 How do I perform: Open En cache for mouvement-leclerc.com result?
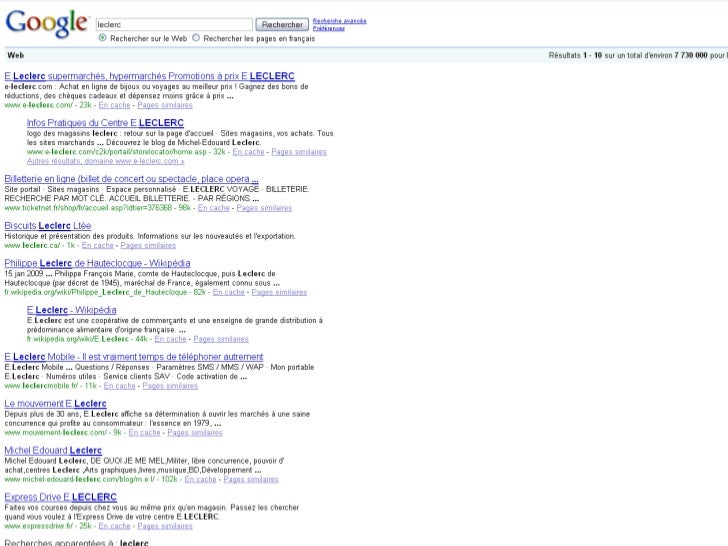(144, 432)
